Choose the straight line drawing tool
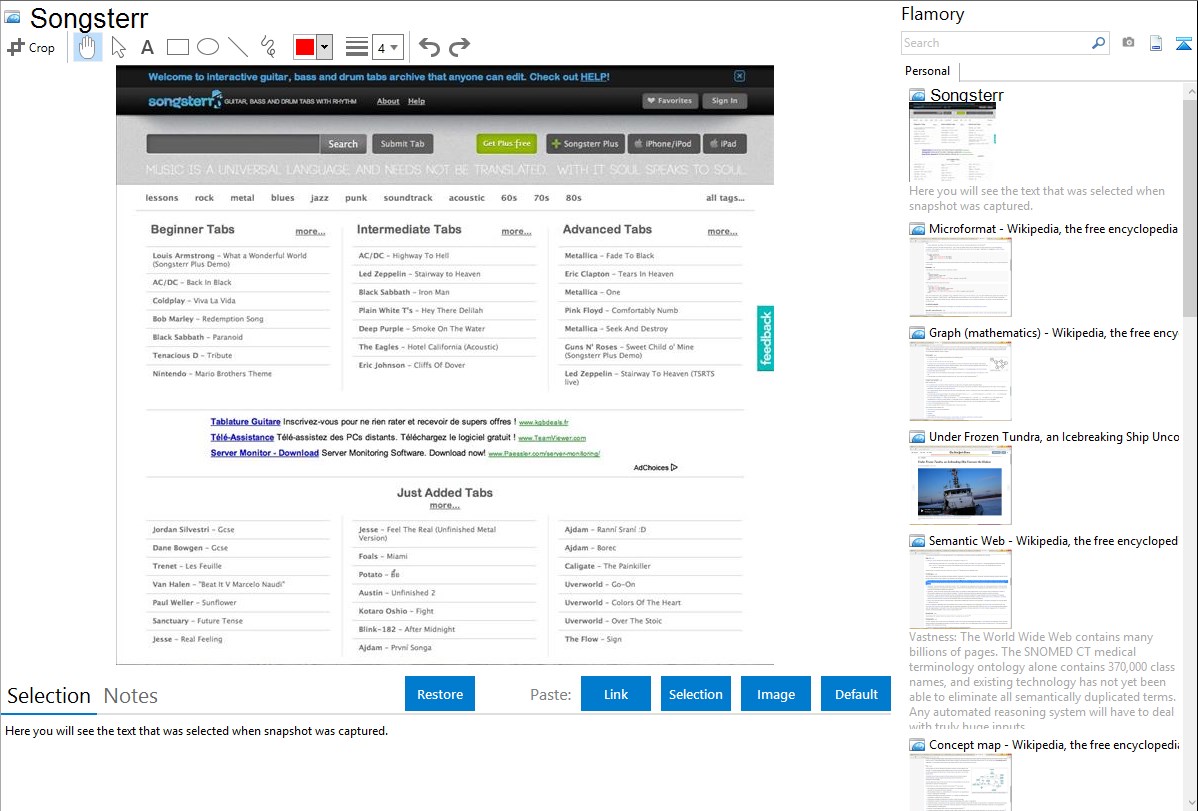The height and width of the screenshot is (811, 1198). (238, 47)
